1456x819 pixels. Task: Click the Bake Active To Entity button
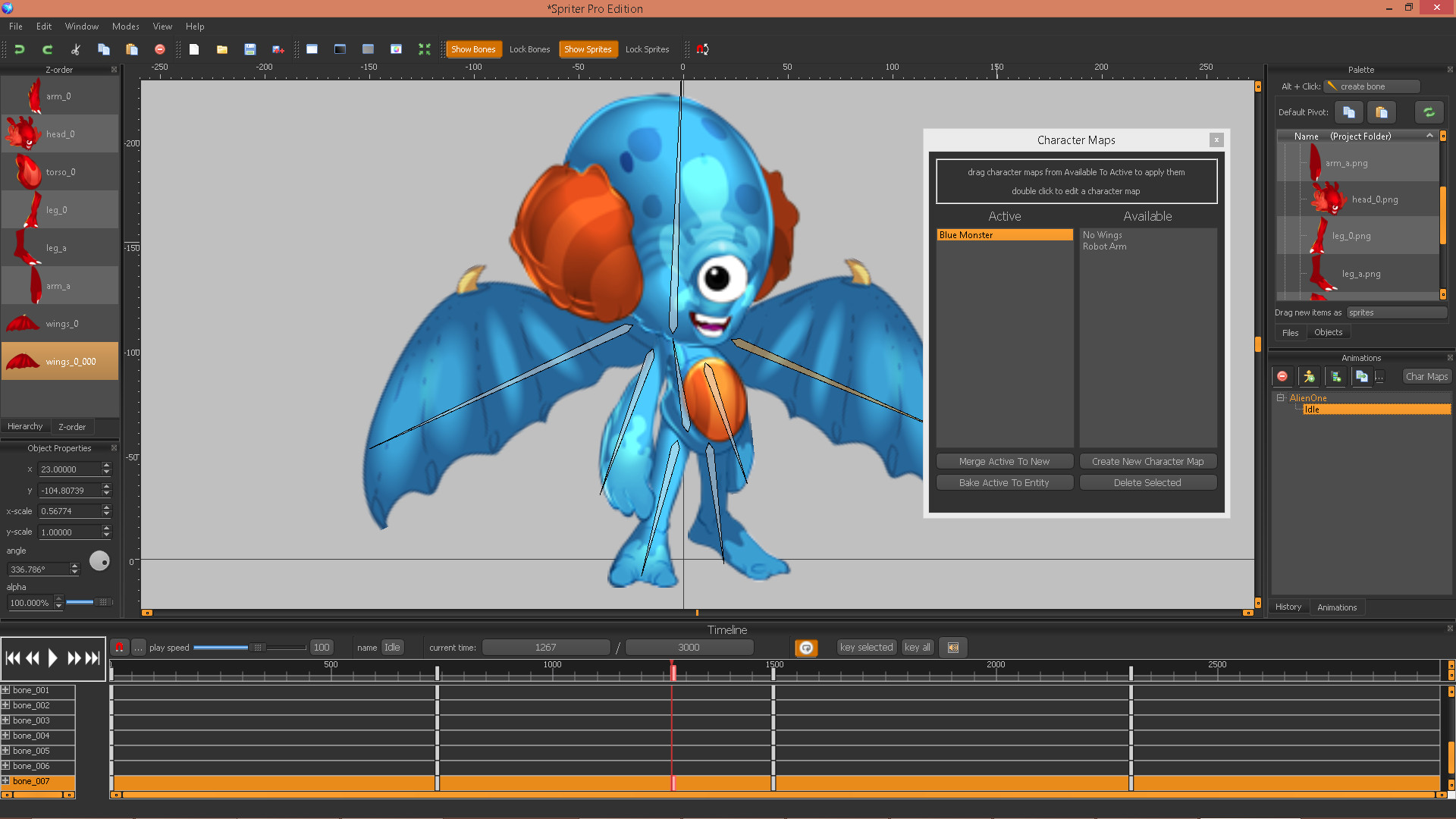click(1004, 482)
